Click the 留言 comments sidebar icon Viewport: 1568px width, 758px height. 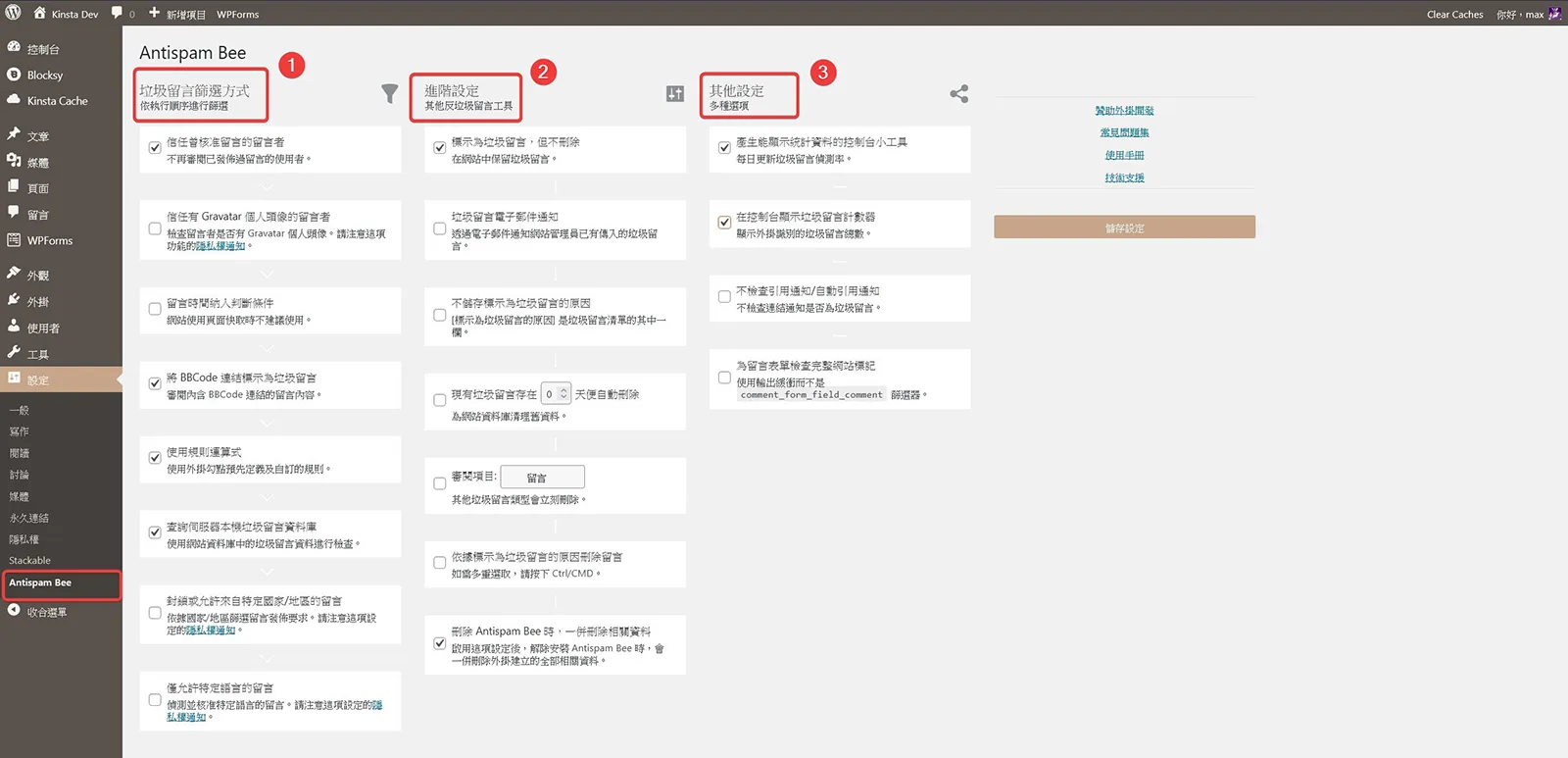coord(14,213)
